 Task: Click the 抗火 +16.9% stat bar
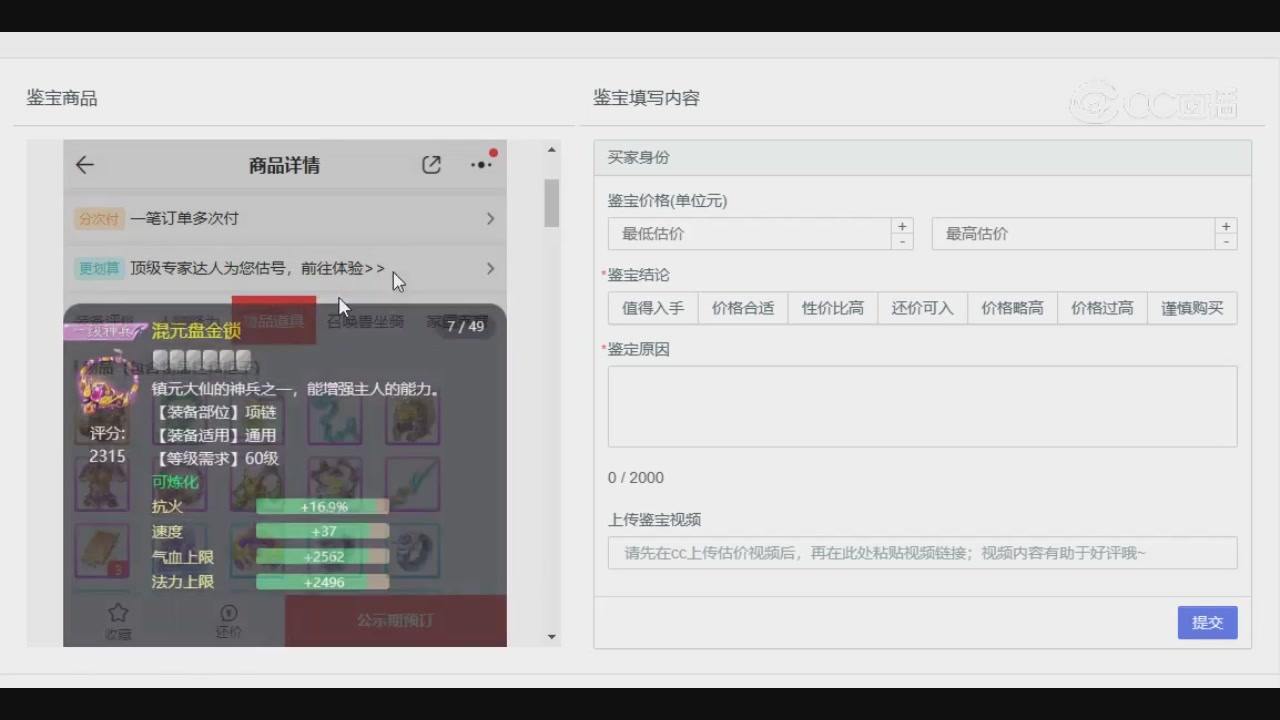pos(323,507)
